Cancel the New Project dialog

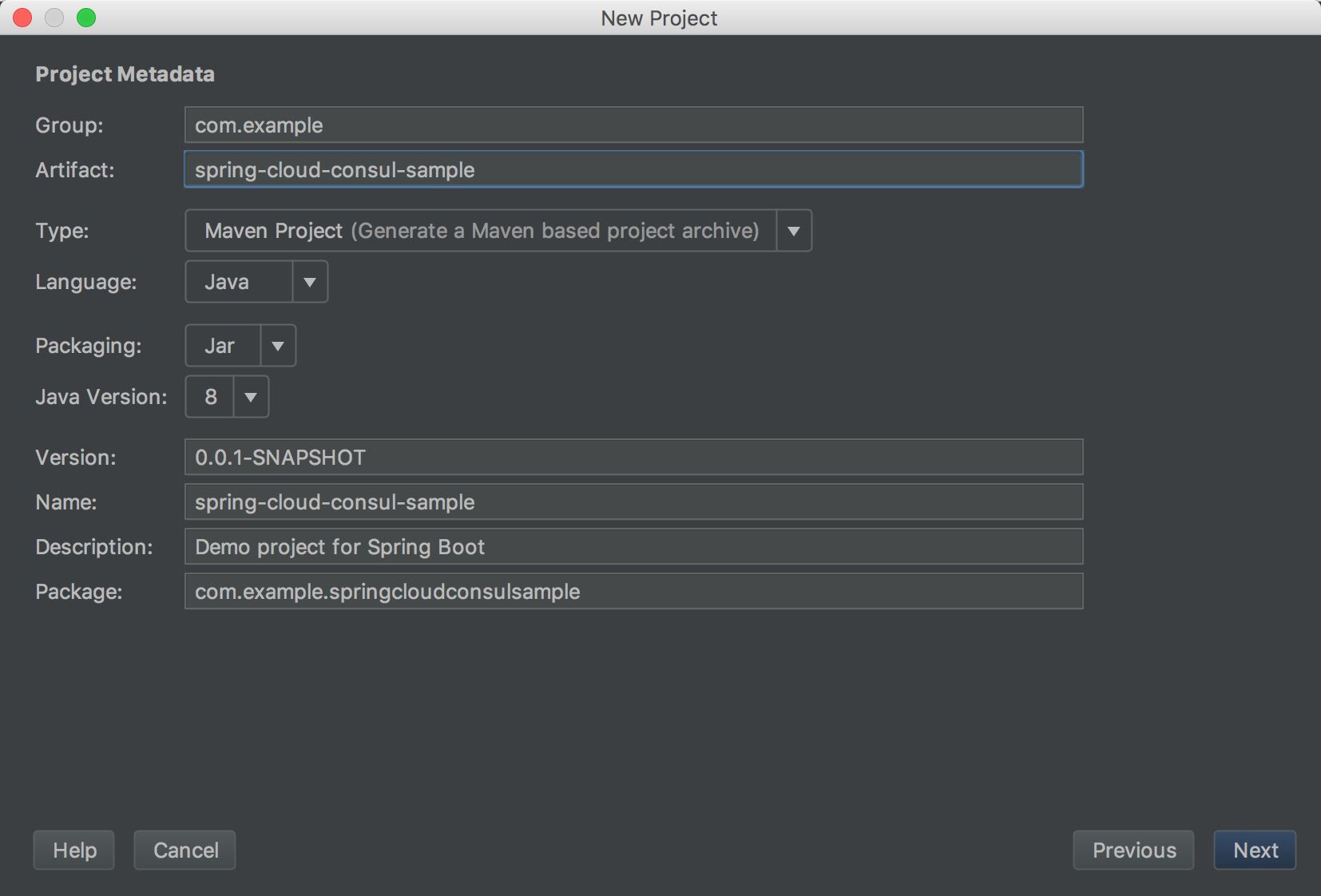[x=185, y=850]
